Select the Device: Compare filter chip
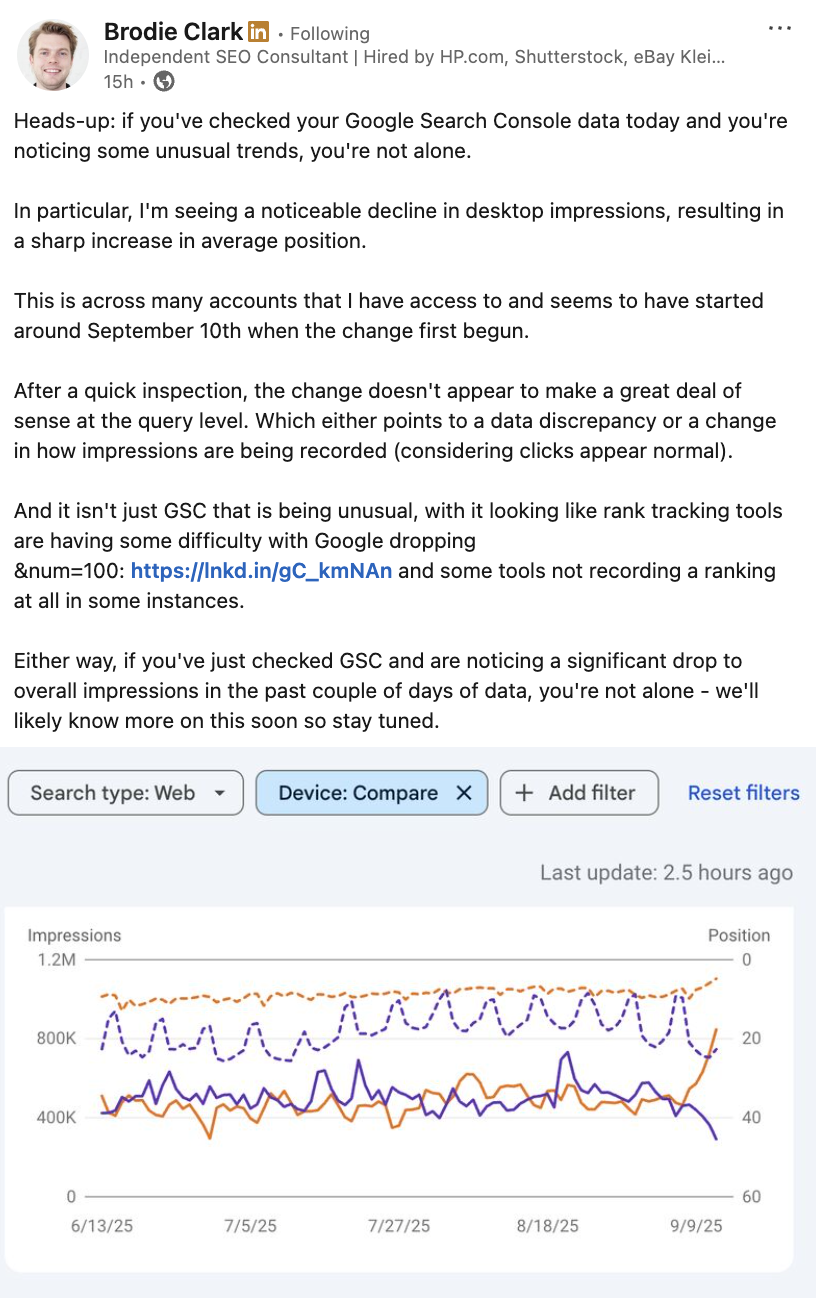 coord(358,793)
